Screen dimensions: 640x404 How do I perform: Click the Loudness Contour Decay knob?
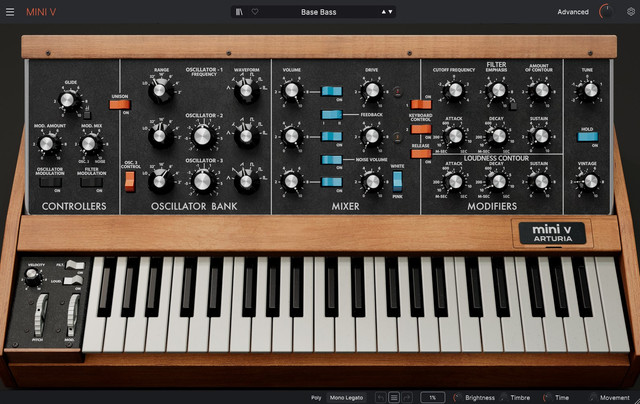498,181
